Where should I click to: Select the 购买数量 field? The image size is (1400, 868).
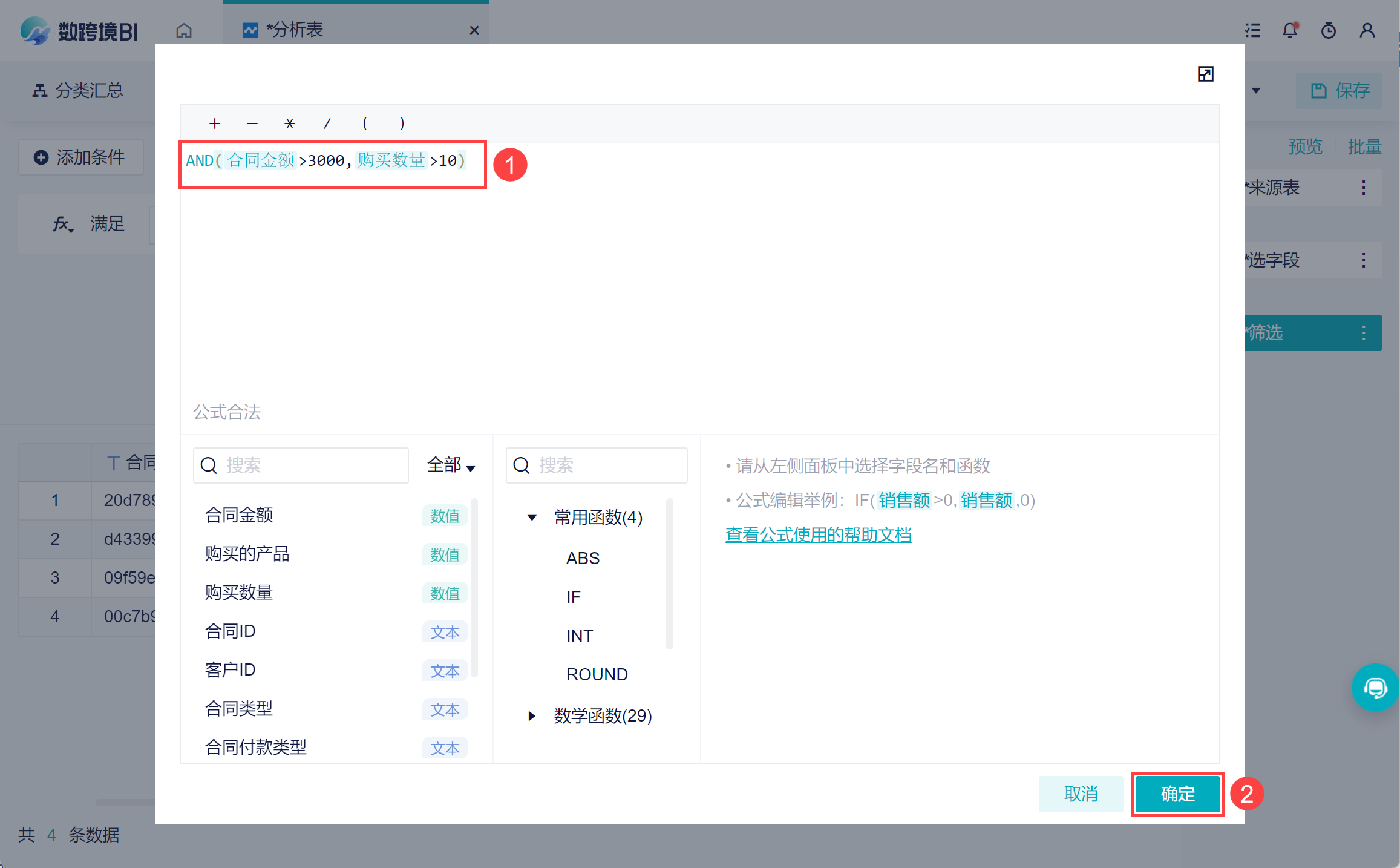click(x=239, y=592)
